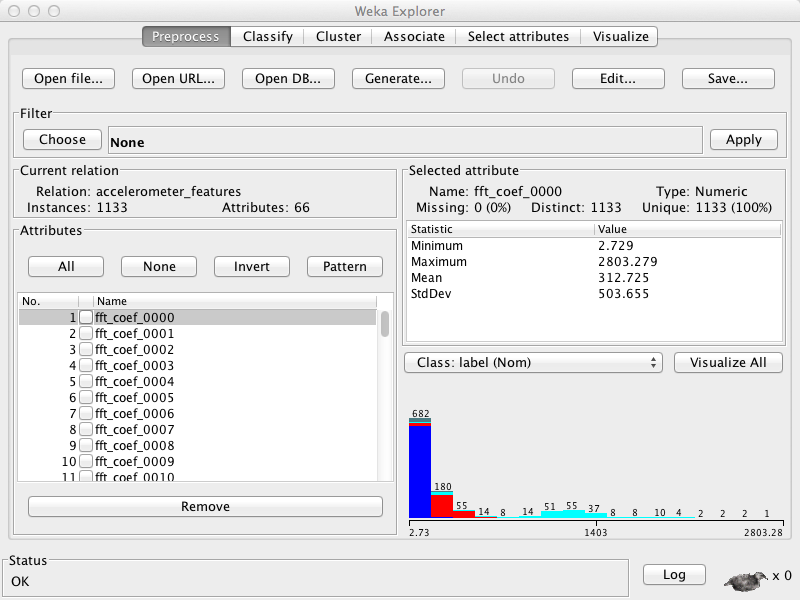The image size is (800, 600).
Task: Tick the checkbox for fft_coef_0005
Action: point(86,397)
